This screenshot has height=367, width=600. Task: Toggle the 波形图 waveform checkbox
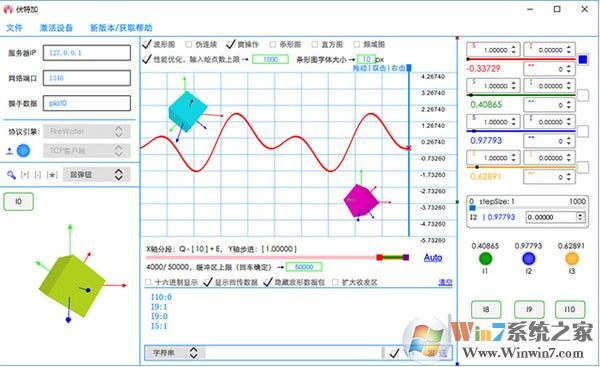click(147, 44)
